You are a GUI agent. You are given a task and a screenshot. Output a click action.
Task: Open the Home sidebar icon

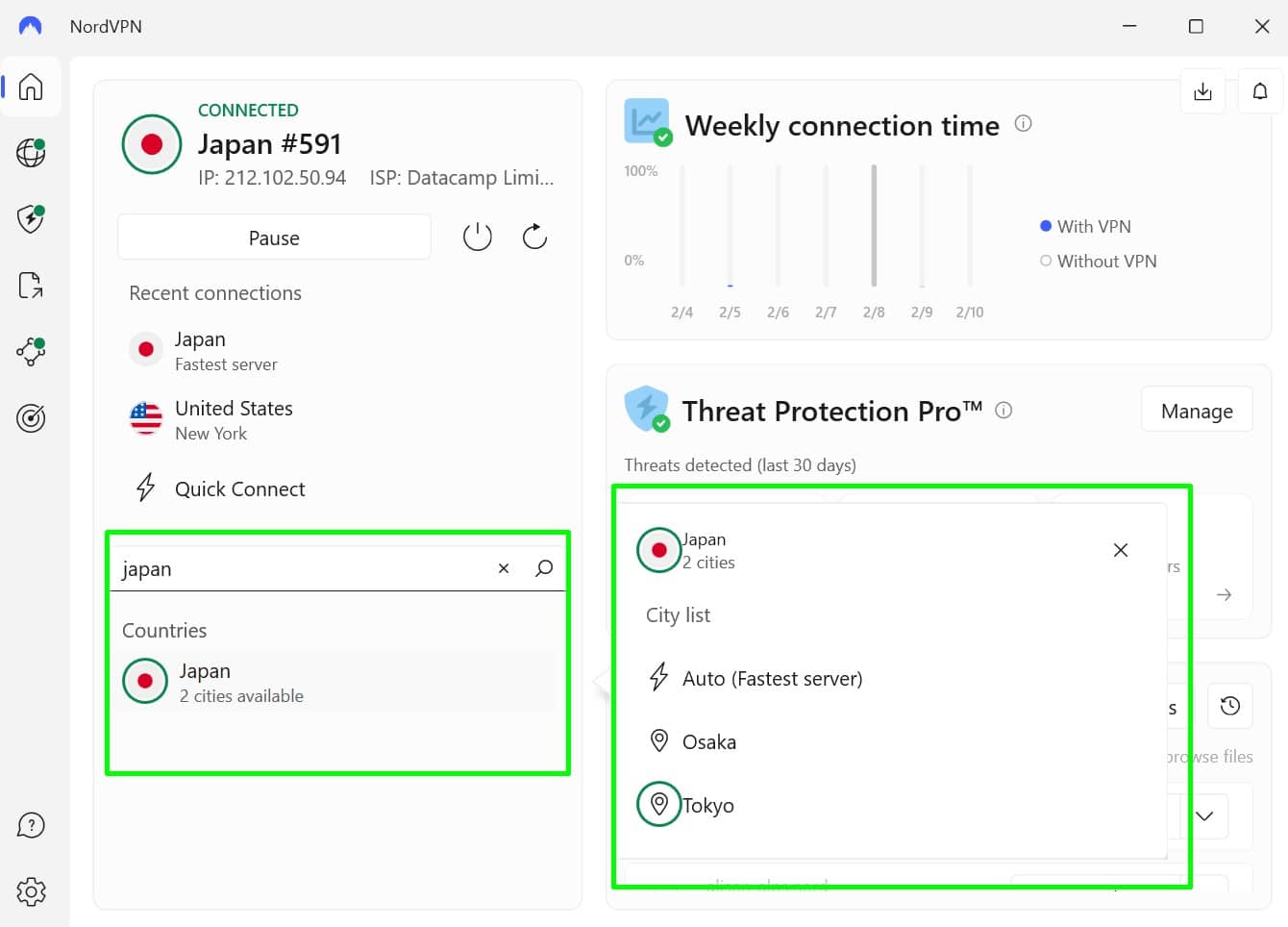(x=31, y=87)
